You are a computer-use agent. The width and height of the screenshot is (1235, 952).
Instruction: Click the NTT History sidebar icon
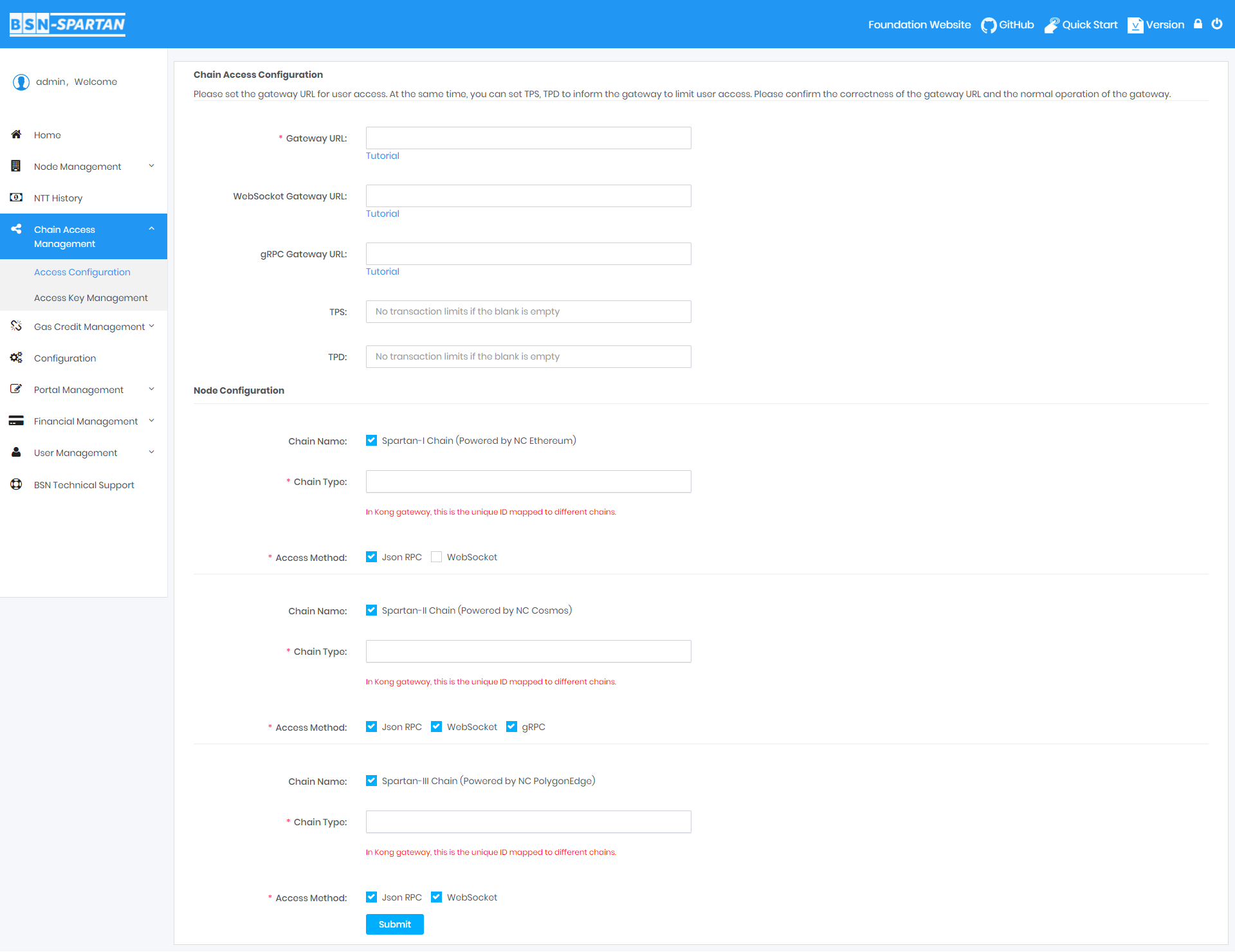tap(15, 197)
